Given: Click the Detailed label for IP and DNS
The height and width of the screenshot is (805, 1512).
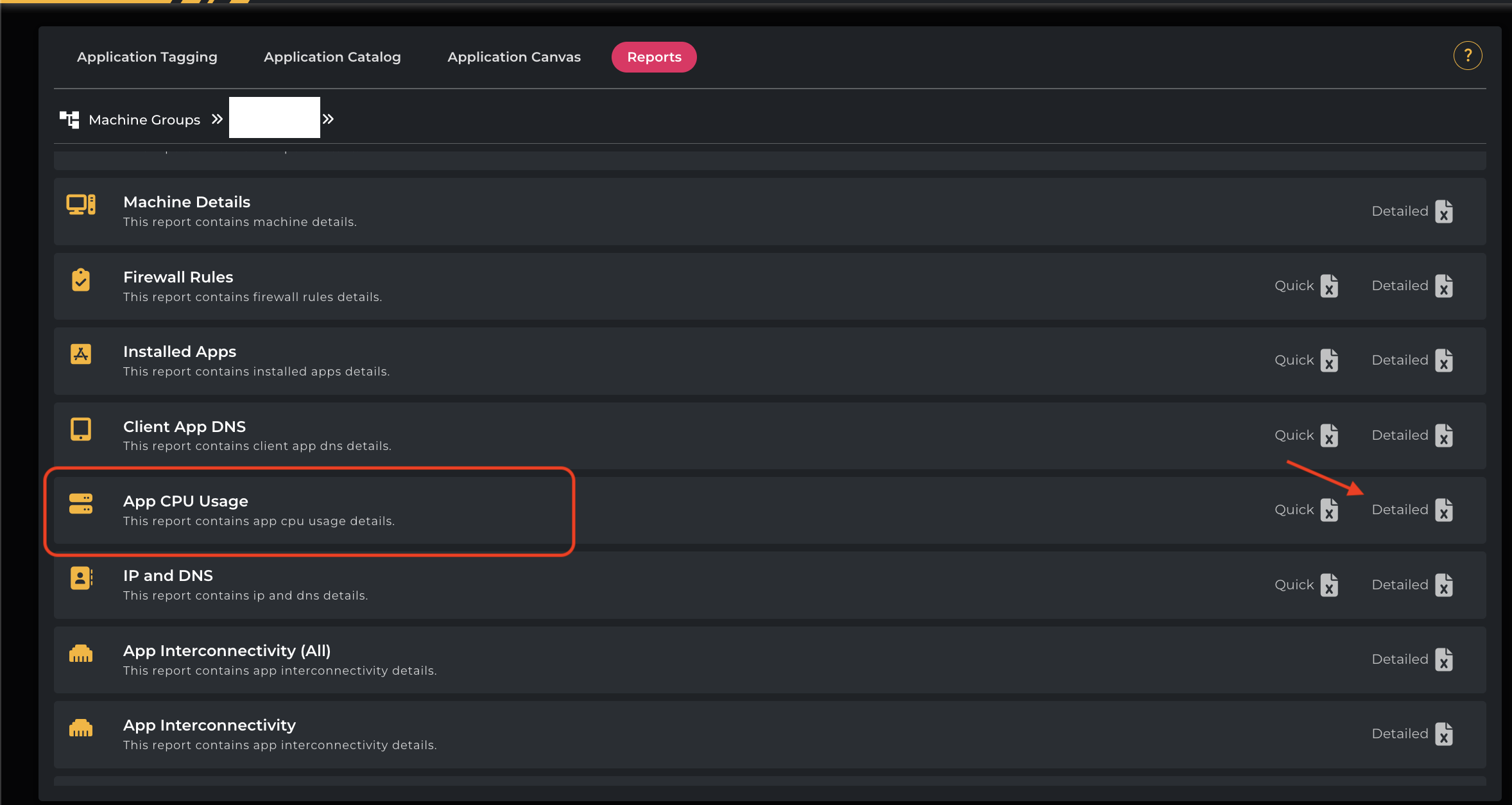Looking at the screenshot, I should click(x=1400, y=585).
